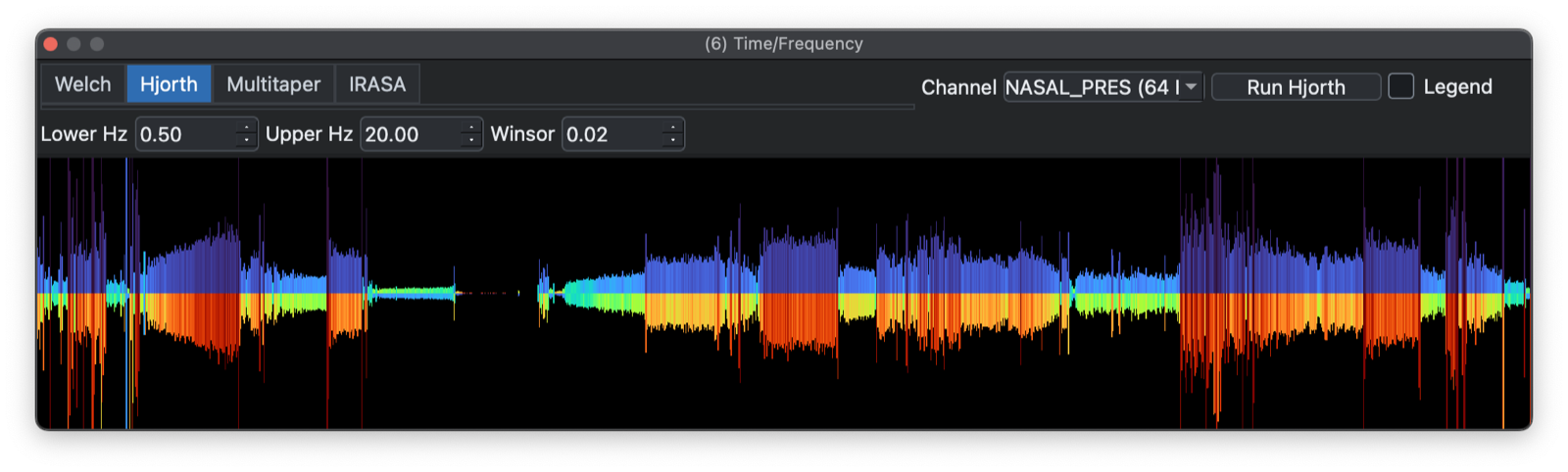Viewport: 1568px width, 472px height.
Task: Open the Channel dropdown showing NASAL_PRES
Action: (x=1103, y=87)
